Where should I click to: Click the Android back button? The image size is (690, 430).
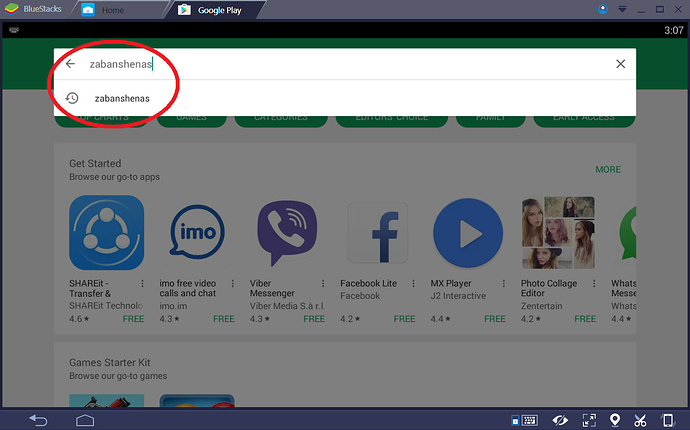coord(38,420)
